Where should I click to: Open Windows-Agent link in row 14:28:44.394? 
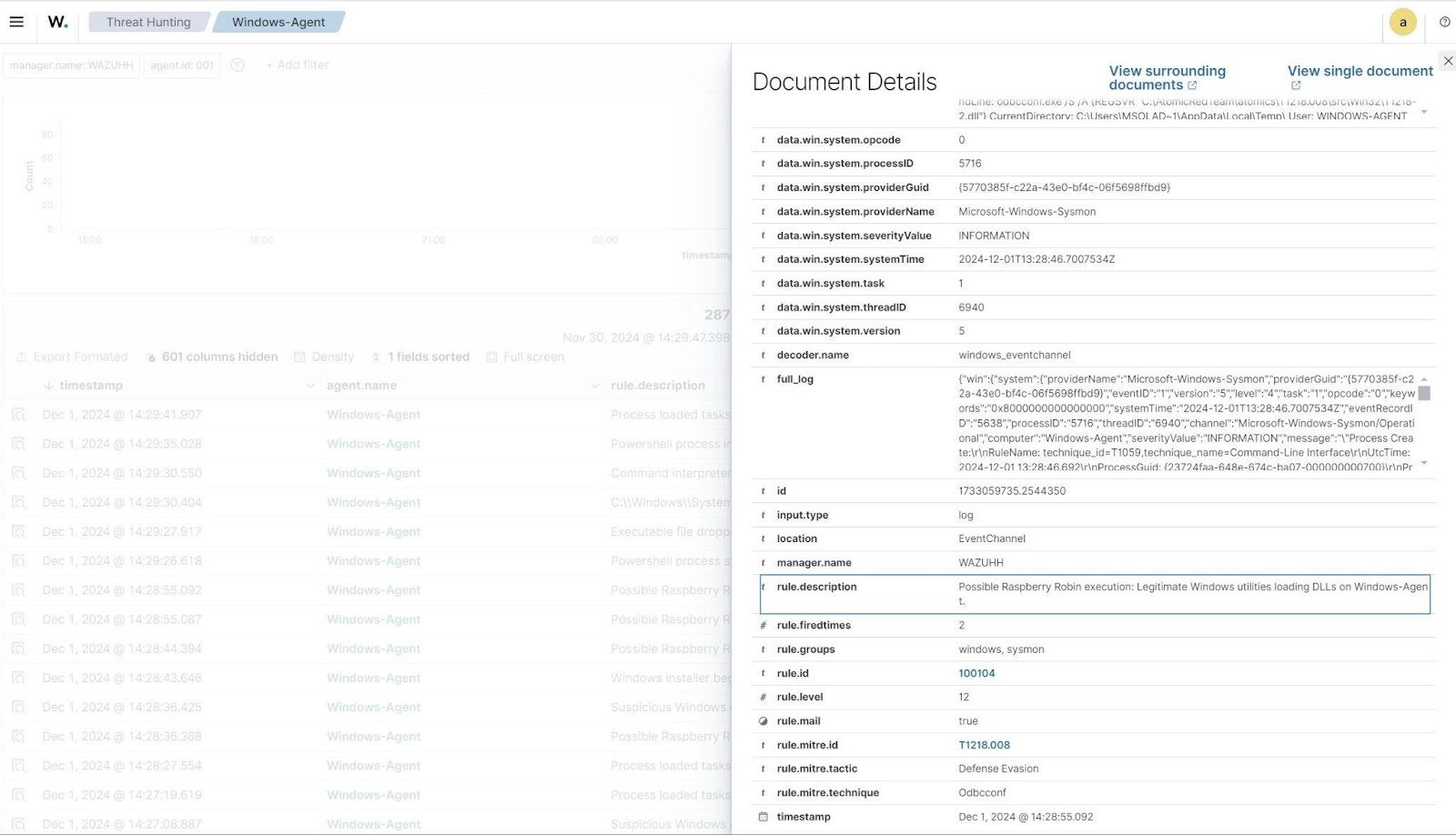(373, 649)
